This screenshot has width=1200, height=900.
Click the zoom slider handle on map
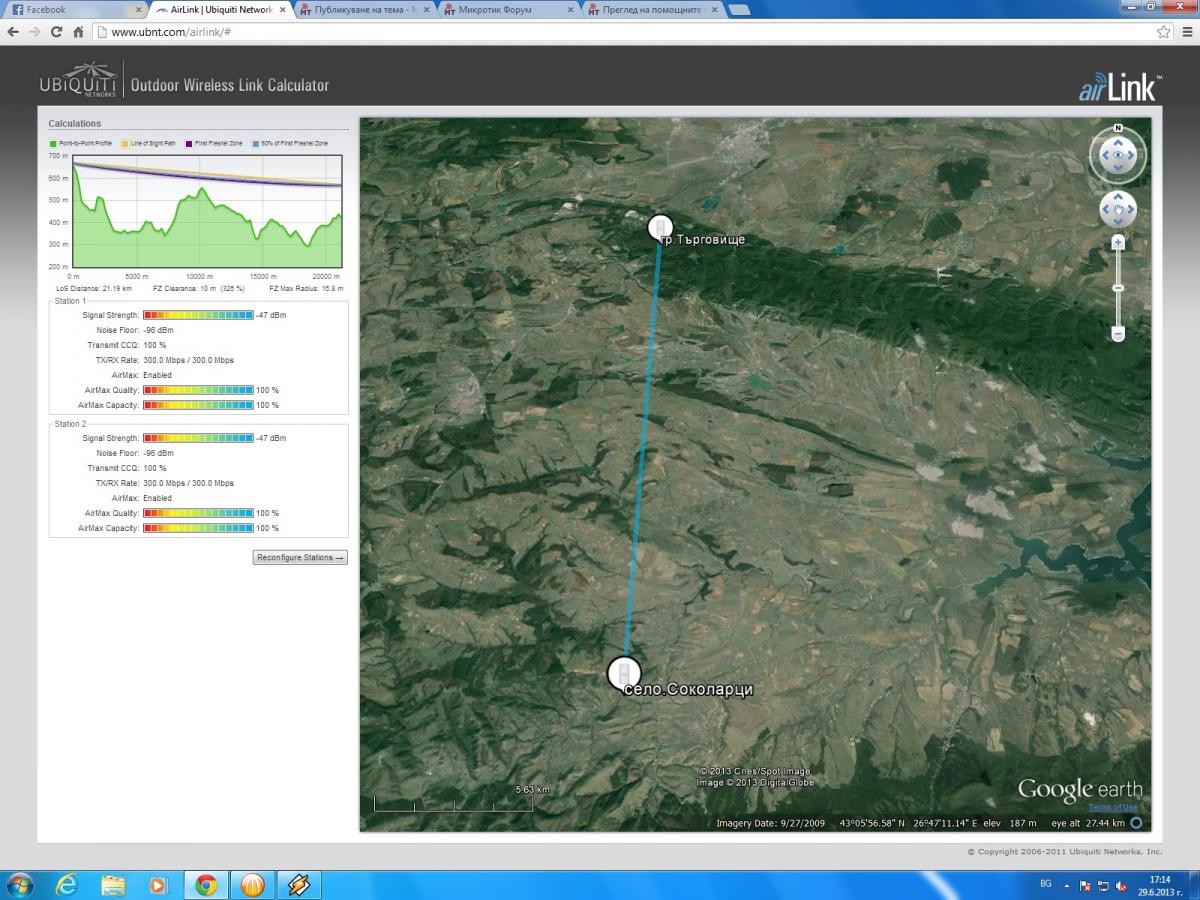(1118, 288)
